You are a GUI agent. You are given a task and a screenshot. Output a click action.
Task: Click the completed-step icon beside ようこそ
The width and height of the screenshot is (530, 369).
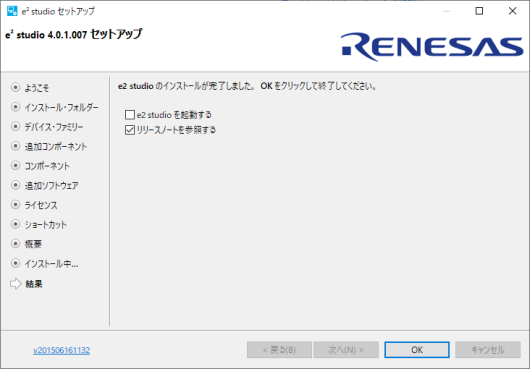pyautogui.click(x=15, y=87)
